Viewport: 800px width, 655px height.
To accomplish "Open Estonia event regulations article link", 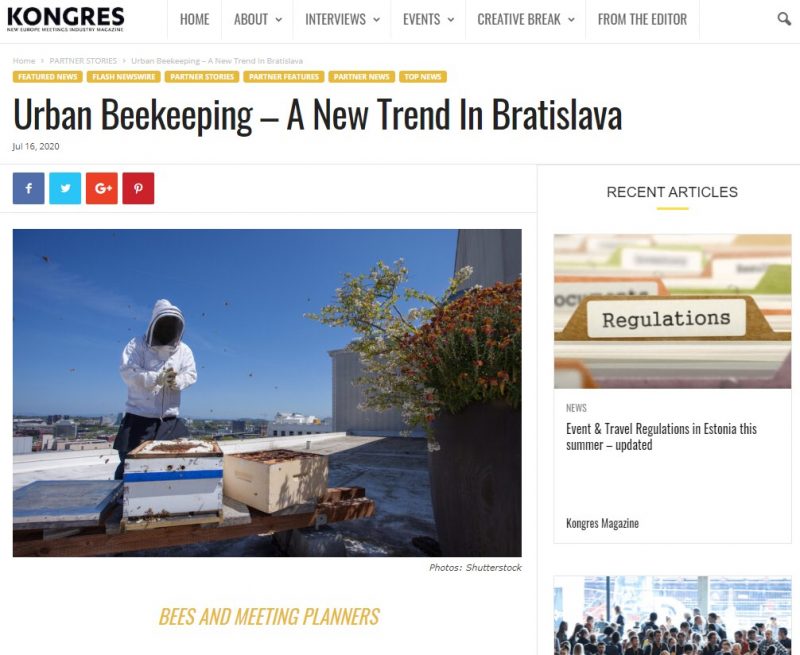I will point(661,437).
